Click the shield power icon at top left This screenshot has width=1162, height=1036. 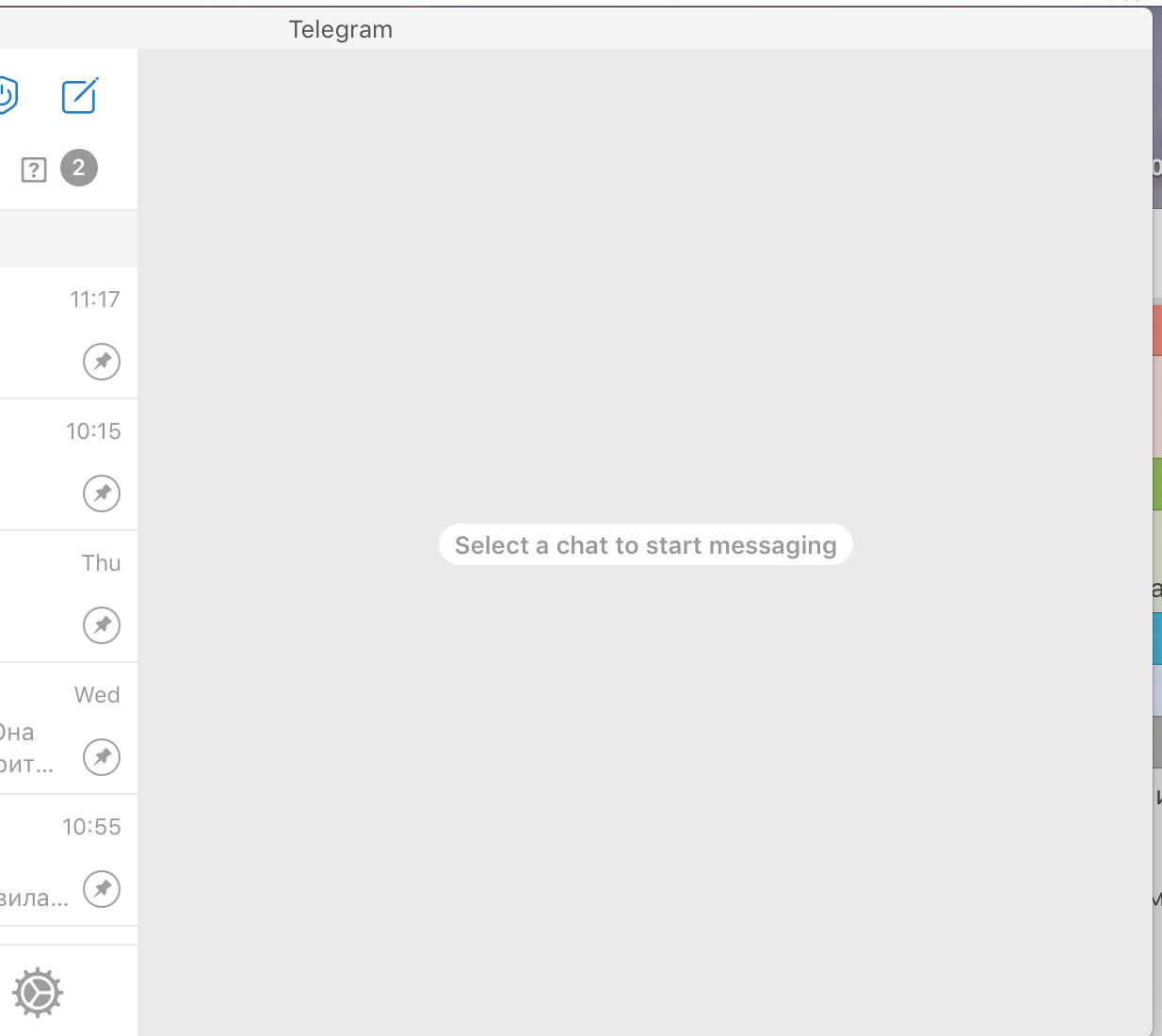[x=8, y=95]
